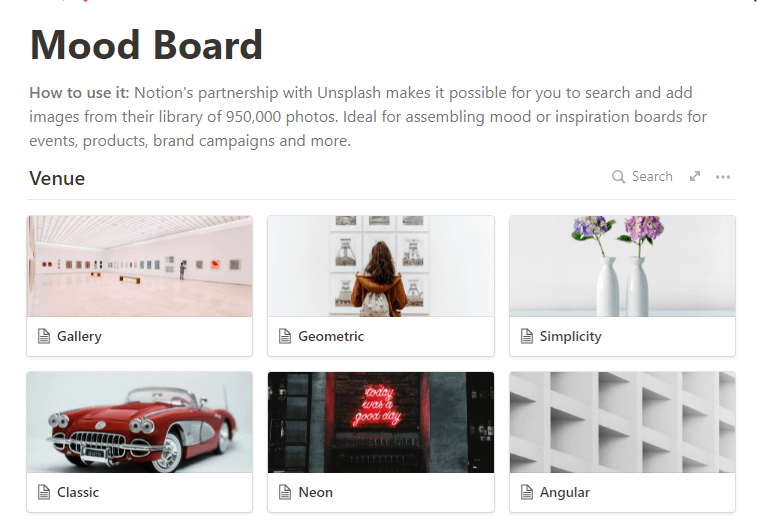The width and height of the screenshot is (781, 528).
Task: Click the Mood Board page title
Action: (x=146, y=45)
